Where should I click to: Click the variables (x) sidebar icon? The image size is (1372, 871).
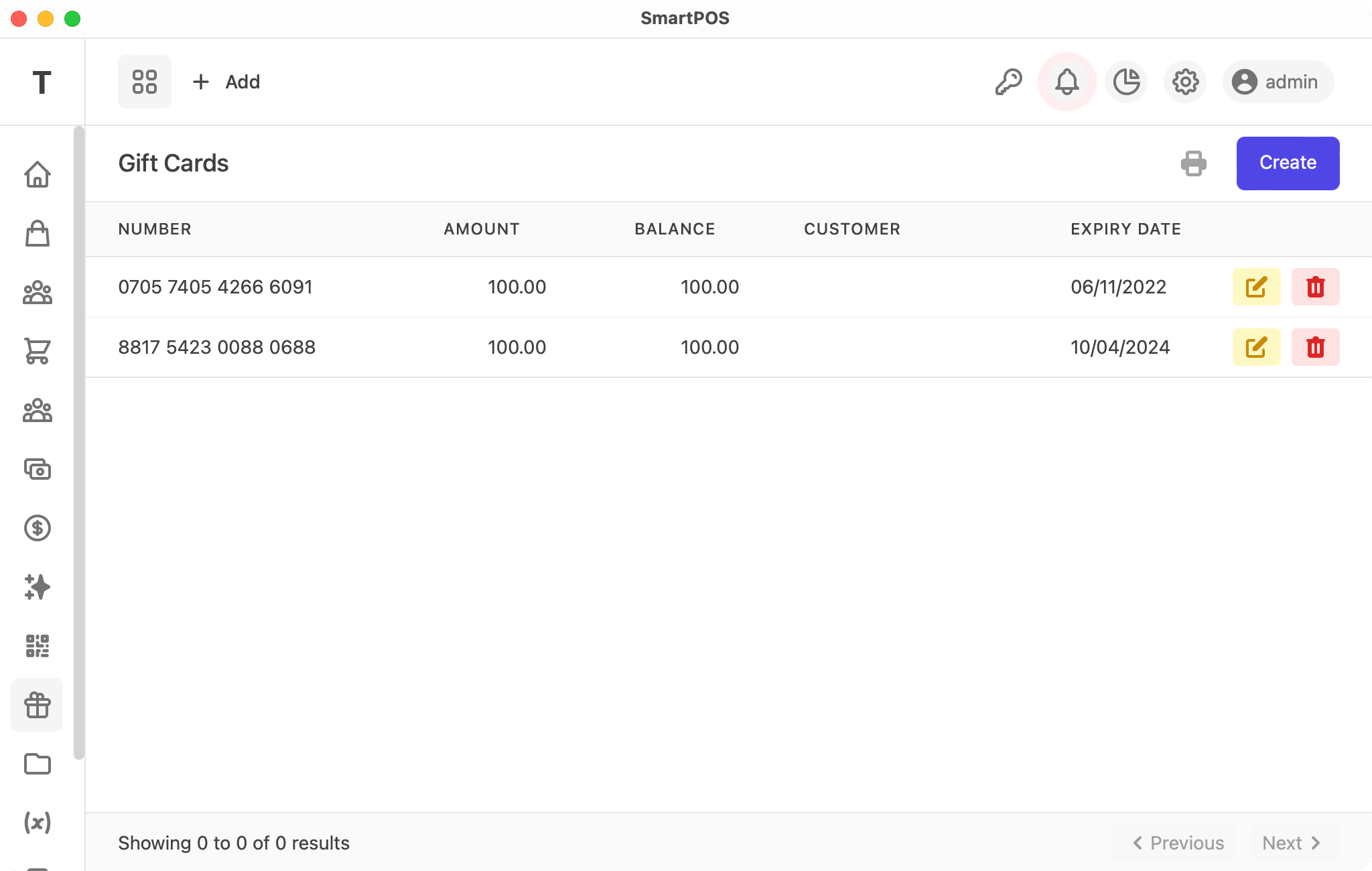pyautogui.click(x=38, y=823)
